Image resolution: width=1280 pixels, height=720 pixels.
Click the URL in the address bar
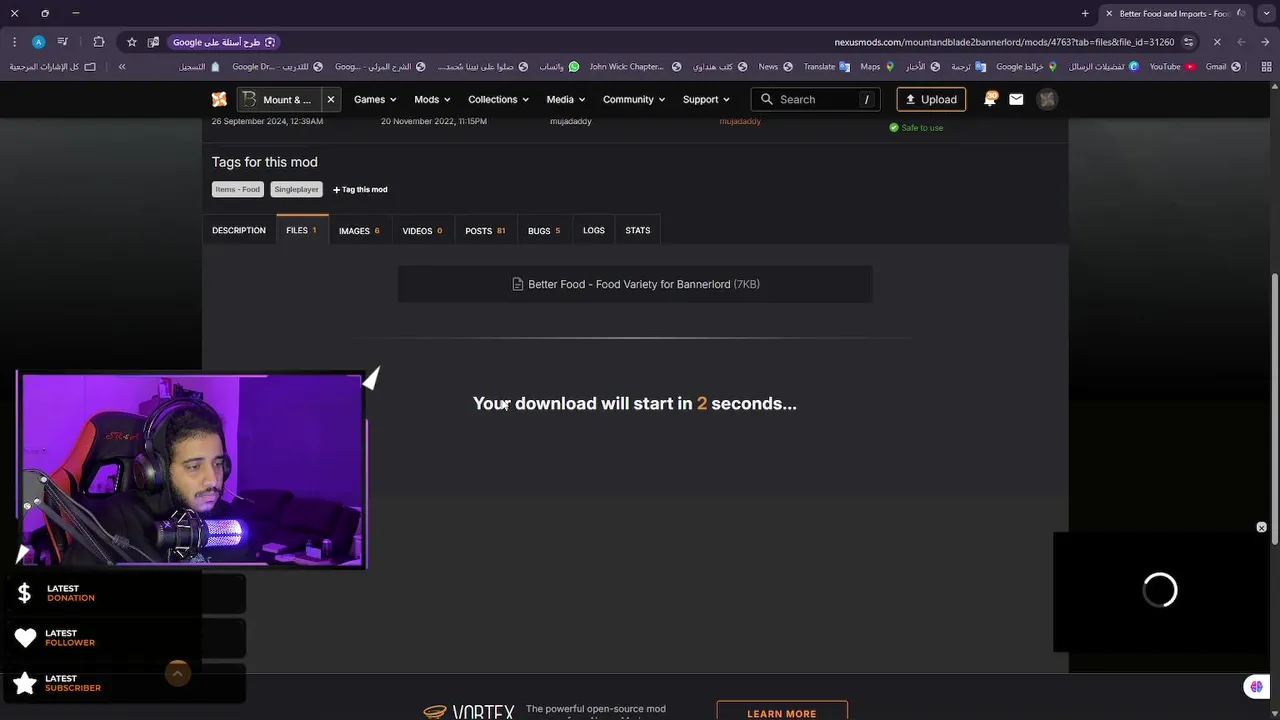pos(1004,42)
